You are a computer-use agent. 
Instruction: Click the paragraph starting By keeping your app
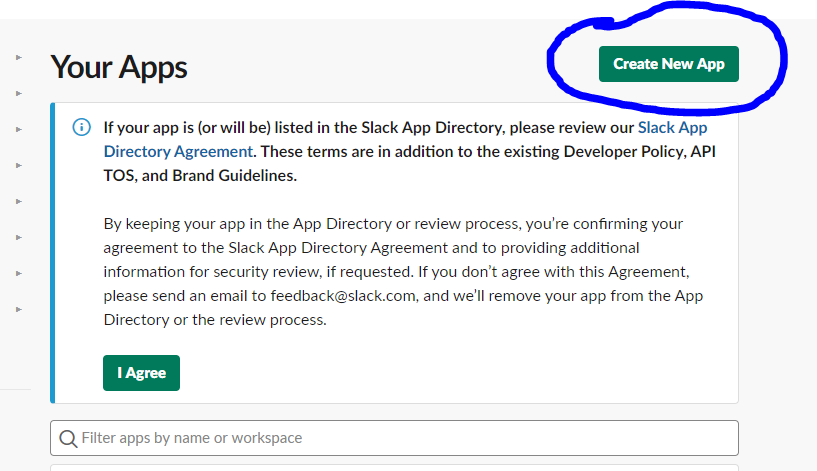[403, 271]
